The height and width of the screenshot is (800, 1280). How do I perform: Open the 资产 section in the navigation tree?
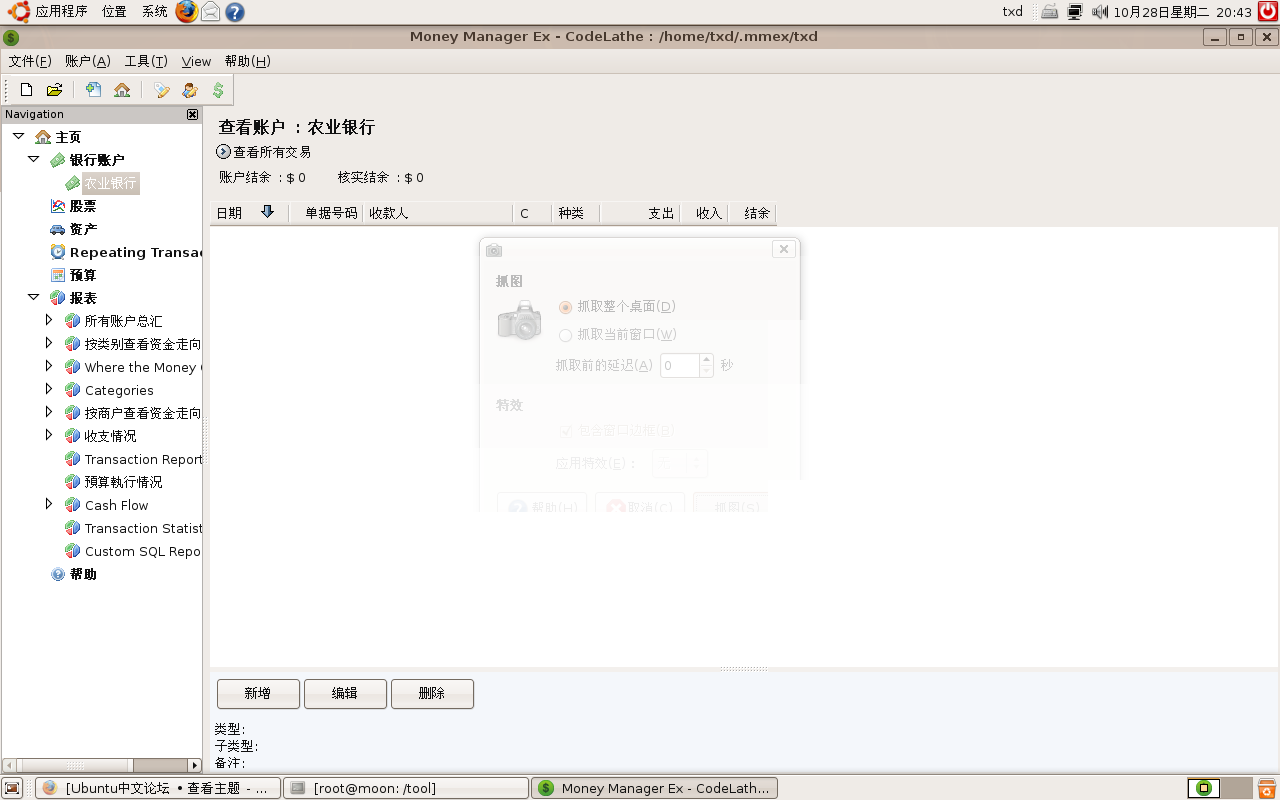83,229
